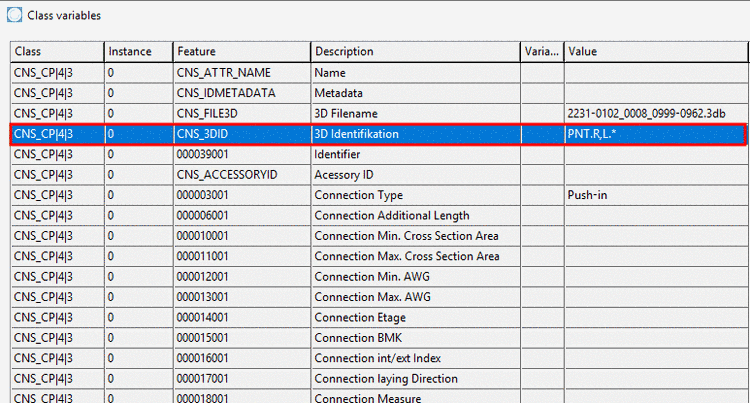The height and width of the screenshot is (403, 750).
Task: Select the Connection Additional Length row
Action: click(379, 216)
